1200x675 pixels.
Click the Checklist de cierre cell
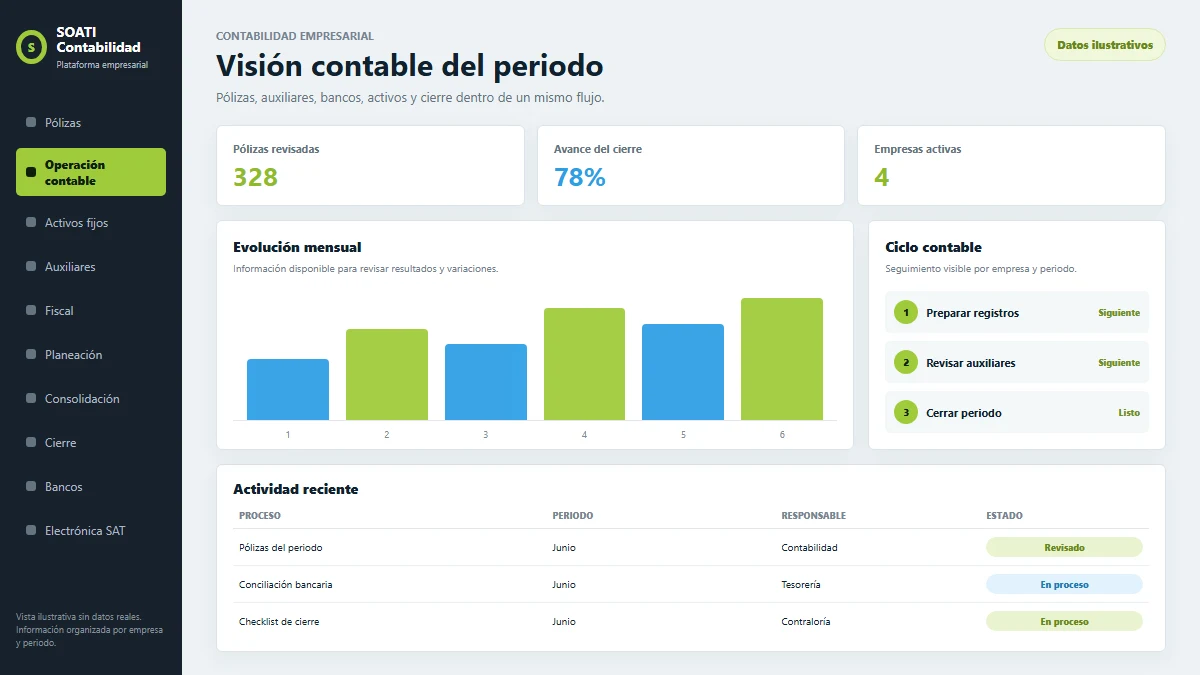(x=279, y=621)
